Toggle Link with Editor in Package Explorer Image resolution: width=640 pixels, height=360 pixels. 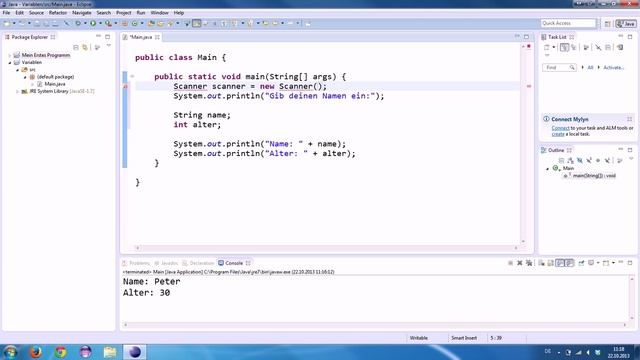pyautogui.click(x=85, y=47)
